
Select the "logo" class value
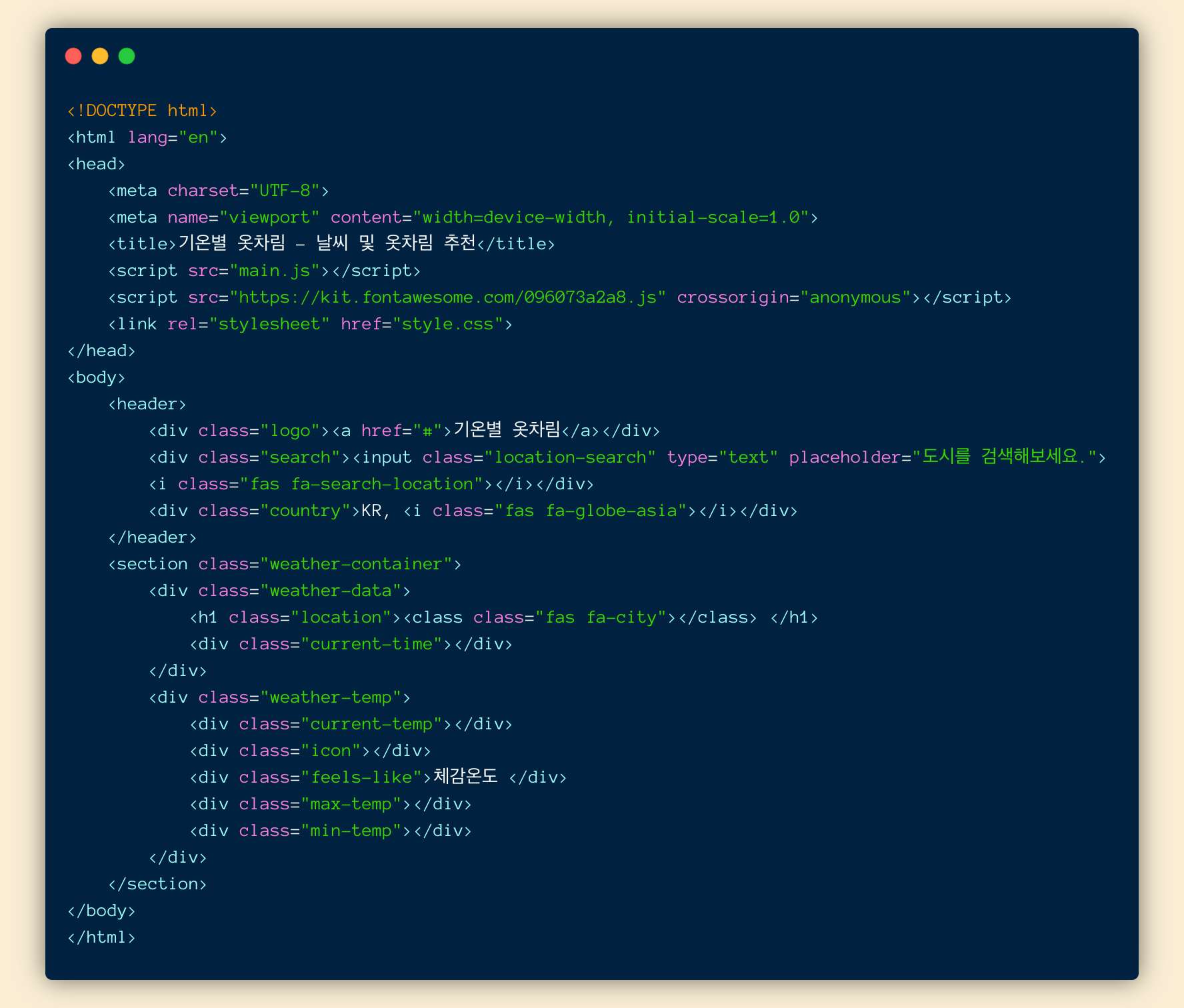pos(291,431)
